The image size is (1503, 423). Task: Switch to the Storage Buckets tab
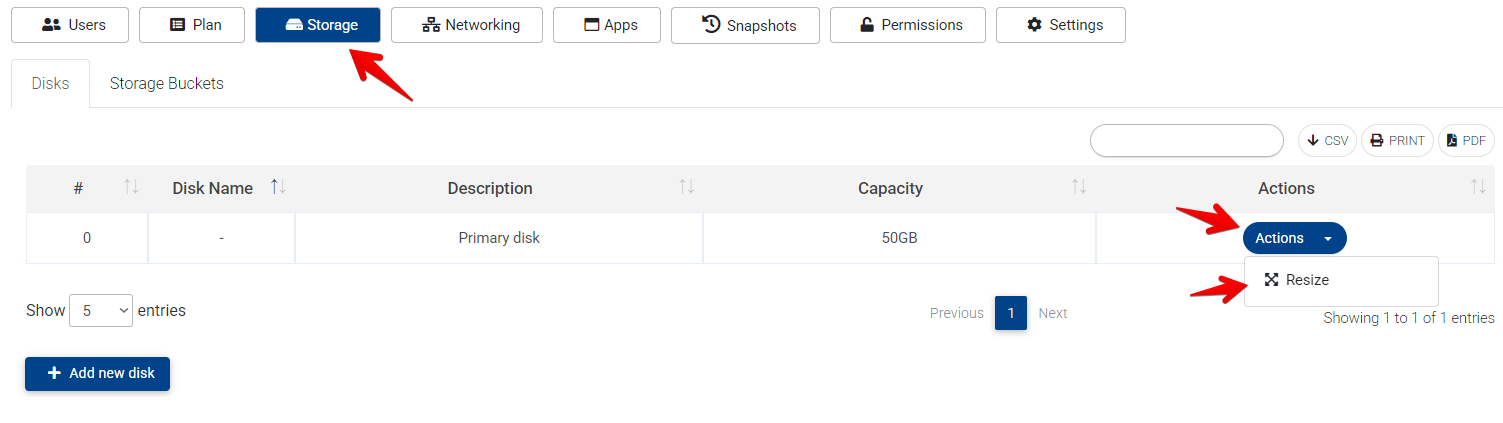pyautogui.click(x=166, y=84)
